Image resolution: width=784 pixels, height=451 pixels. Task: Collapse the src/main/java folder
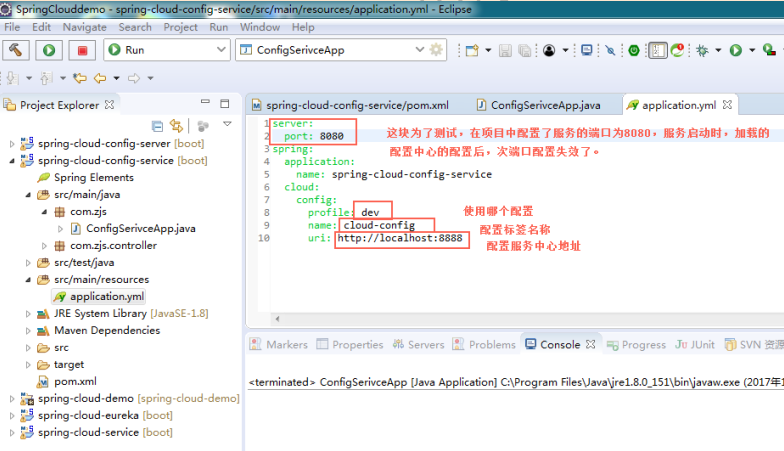point(28,195)
